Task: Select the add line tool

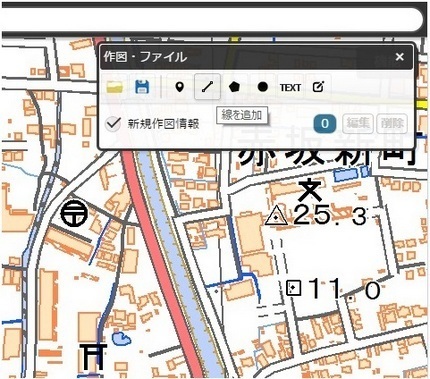Action: click(x=207, y=87)
